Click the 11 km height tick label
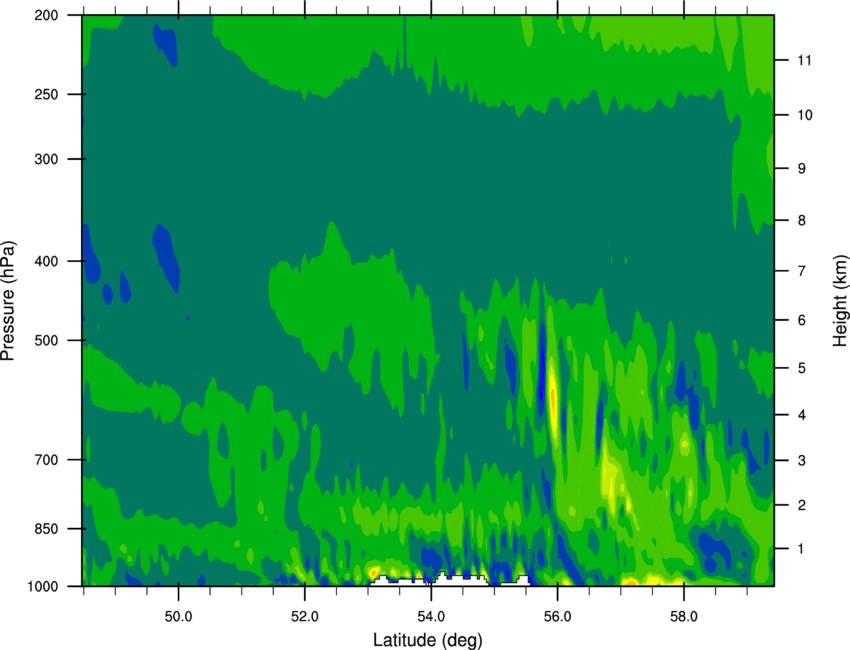This screenshot has height=650, width=850. [804, 60]
